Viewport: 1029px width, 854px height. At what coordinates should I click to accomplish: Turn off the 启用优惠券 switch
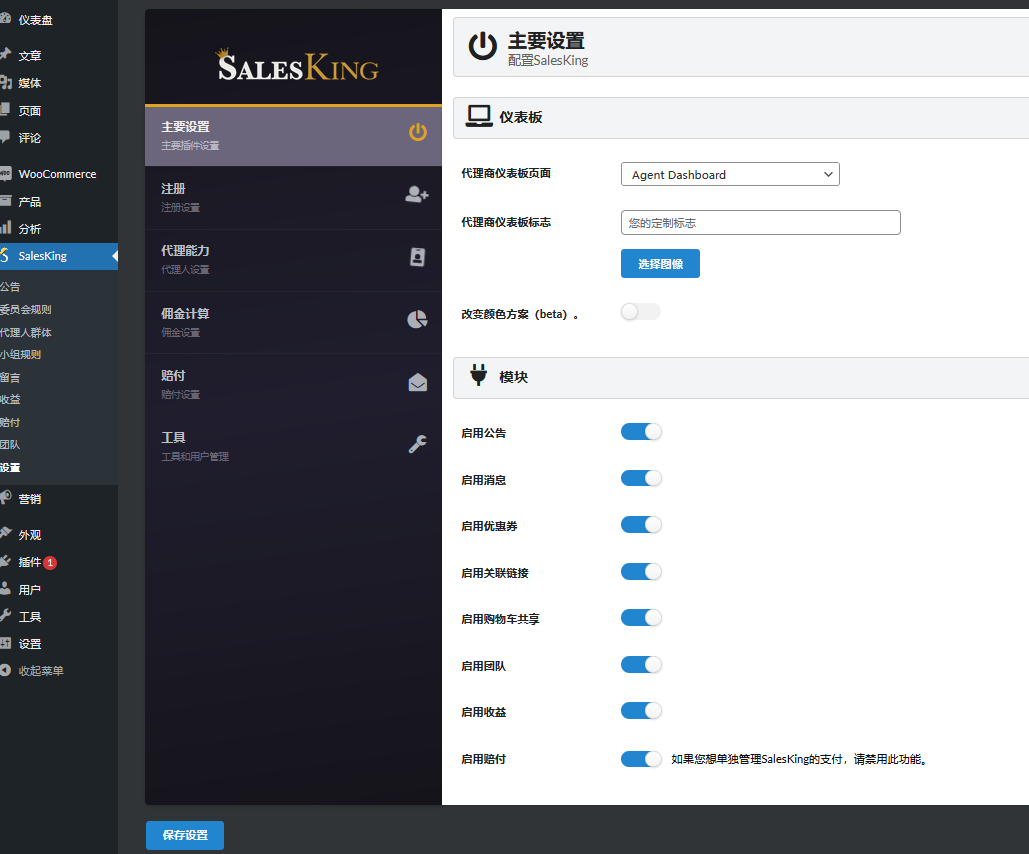[x=641, y=524]
